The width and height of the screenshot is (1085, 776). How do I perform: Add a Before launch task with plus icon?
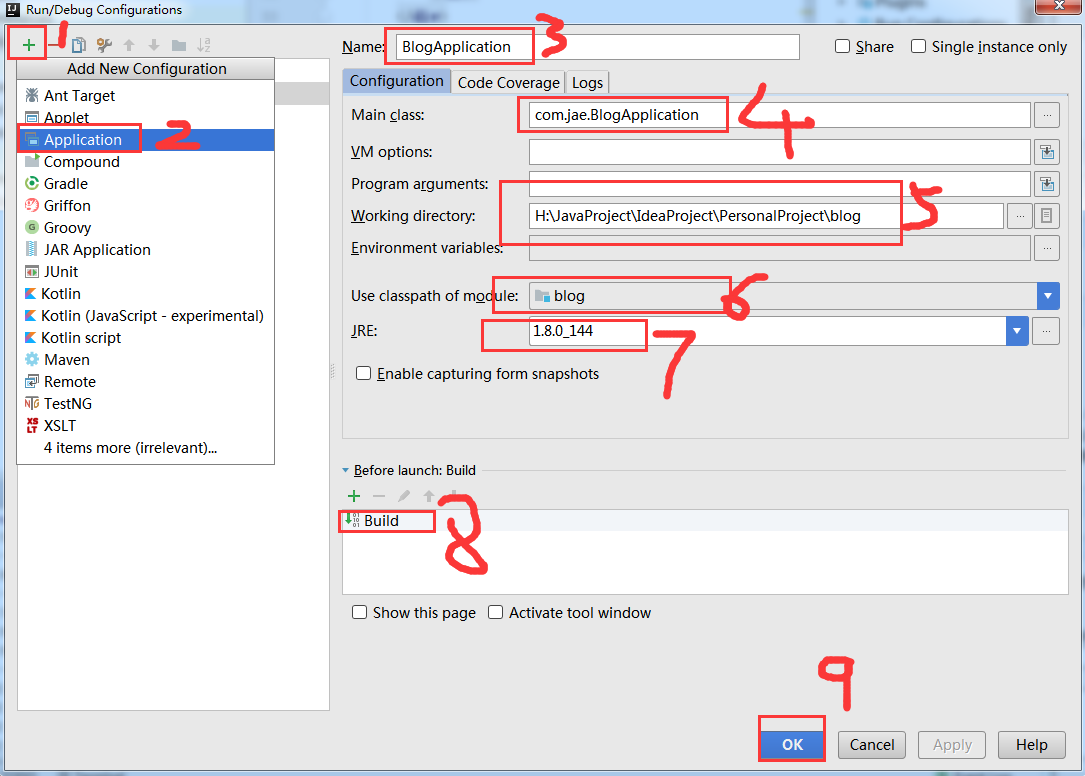(x=354, y=496)
